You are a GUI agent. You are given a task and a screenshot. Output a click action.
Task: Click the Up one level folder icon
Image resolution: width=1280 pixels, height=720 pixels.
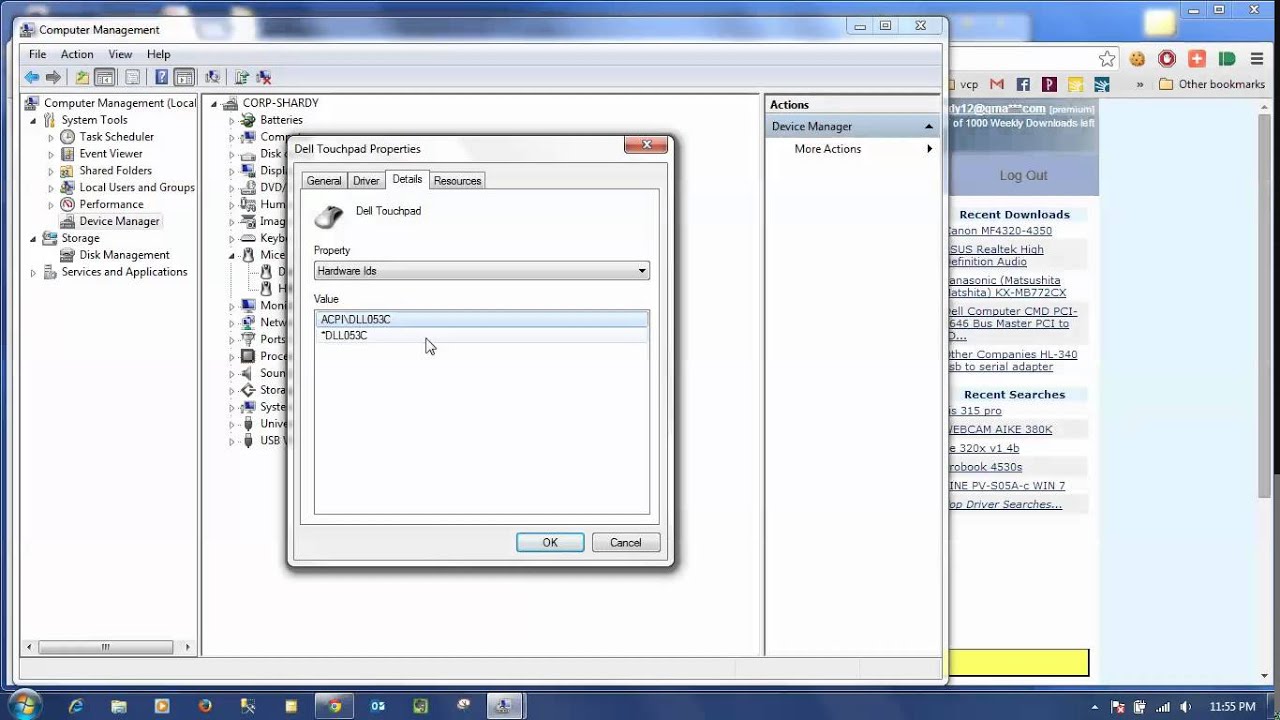pos(82,77)
